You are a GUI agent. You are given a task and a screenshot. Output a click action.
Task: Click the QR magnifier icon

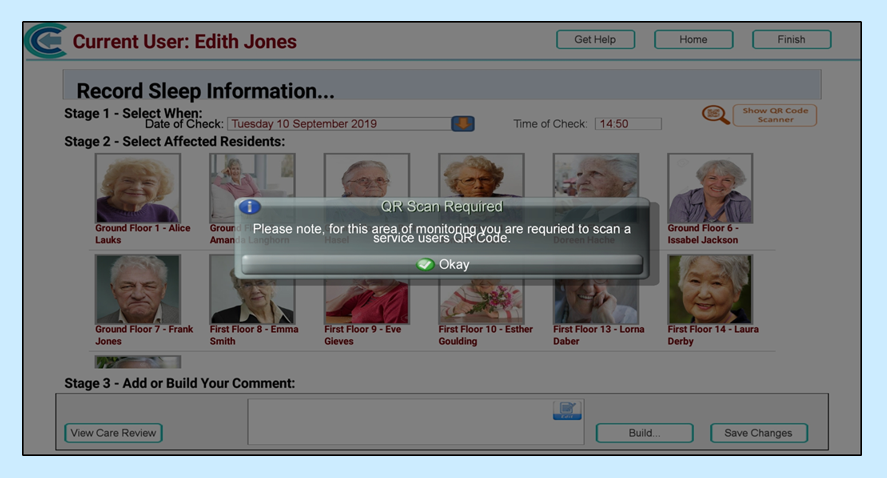pos(715,115)
